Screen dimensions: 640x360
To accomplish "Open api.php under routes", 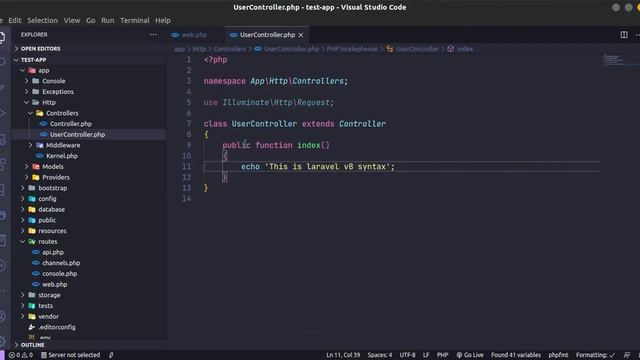I will click(x=89, y=252).
